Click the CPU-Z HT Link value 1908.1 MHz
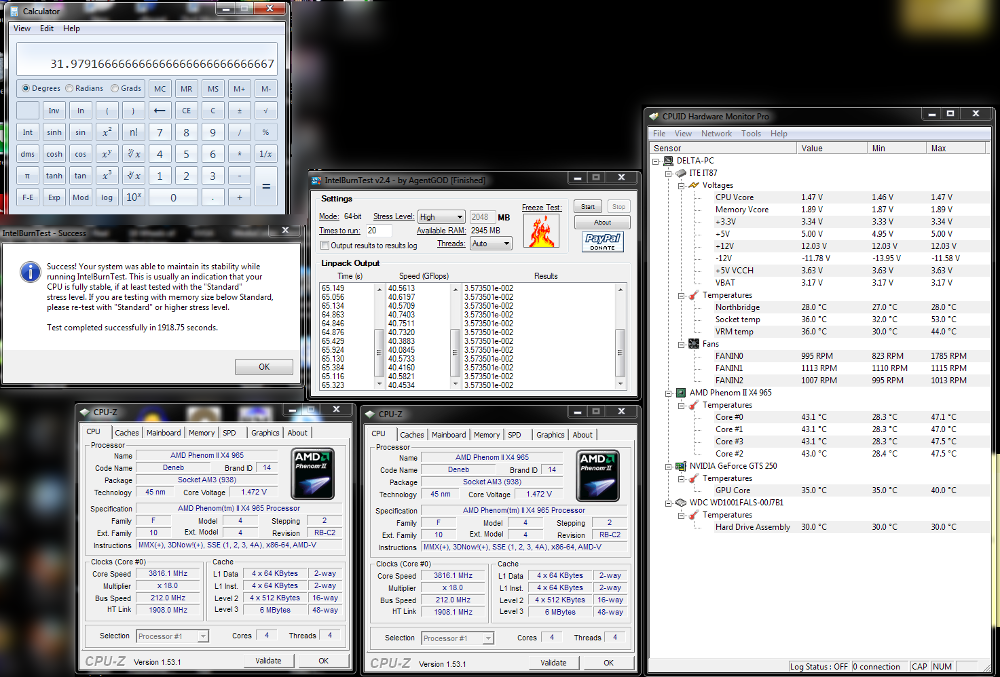Image resolution: width=1000 pixels, height=677 pixels. [x=453, y=612]
